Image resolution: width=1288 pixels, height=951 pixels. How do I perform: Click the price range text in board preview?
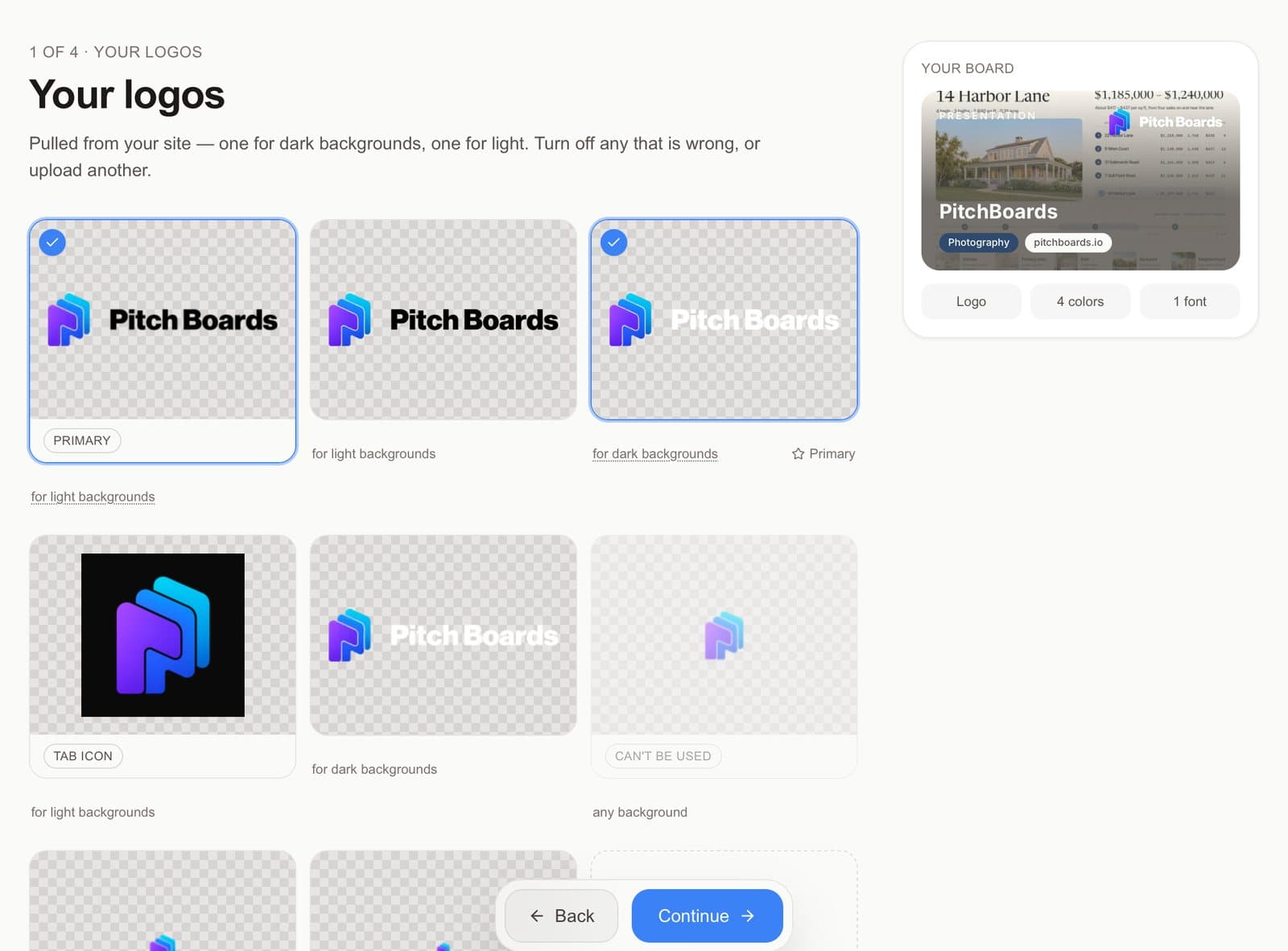coord(1159,94)
